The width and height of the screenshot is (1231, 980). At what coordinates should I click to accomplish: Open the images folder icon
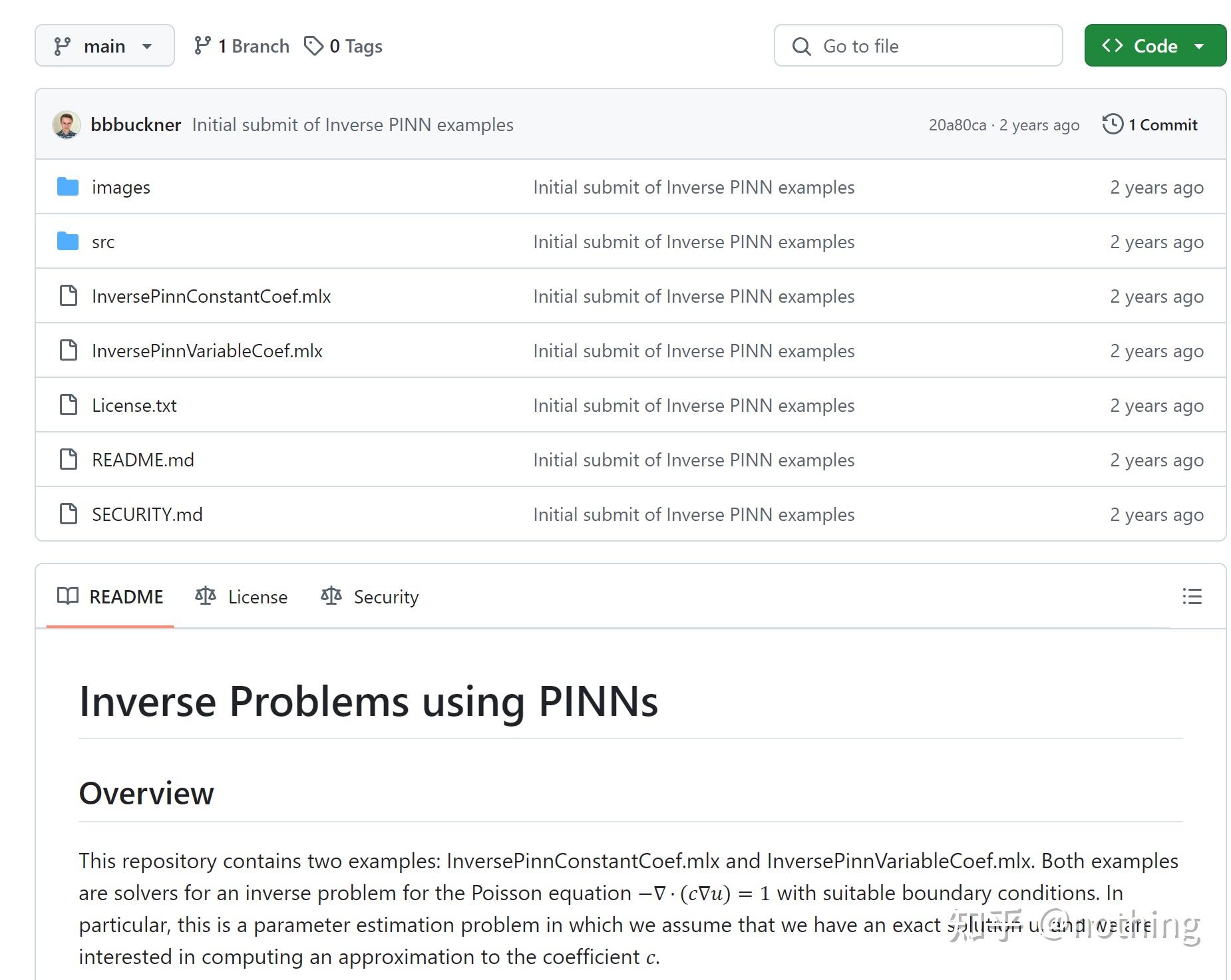point(69,187)
